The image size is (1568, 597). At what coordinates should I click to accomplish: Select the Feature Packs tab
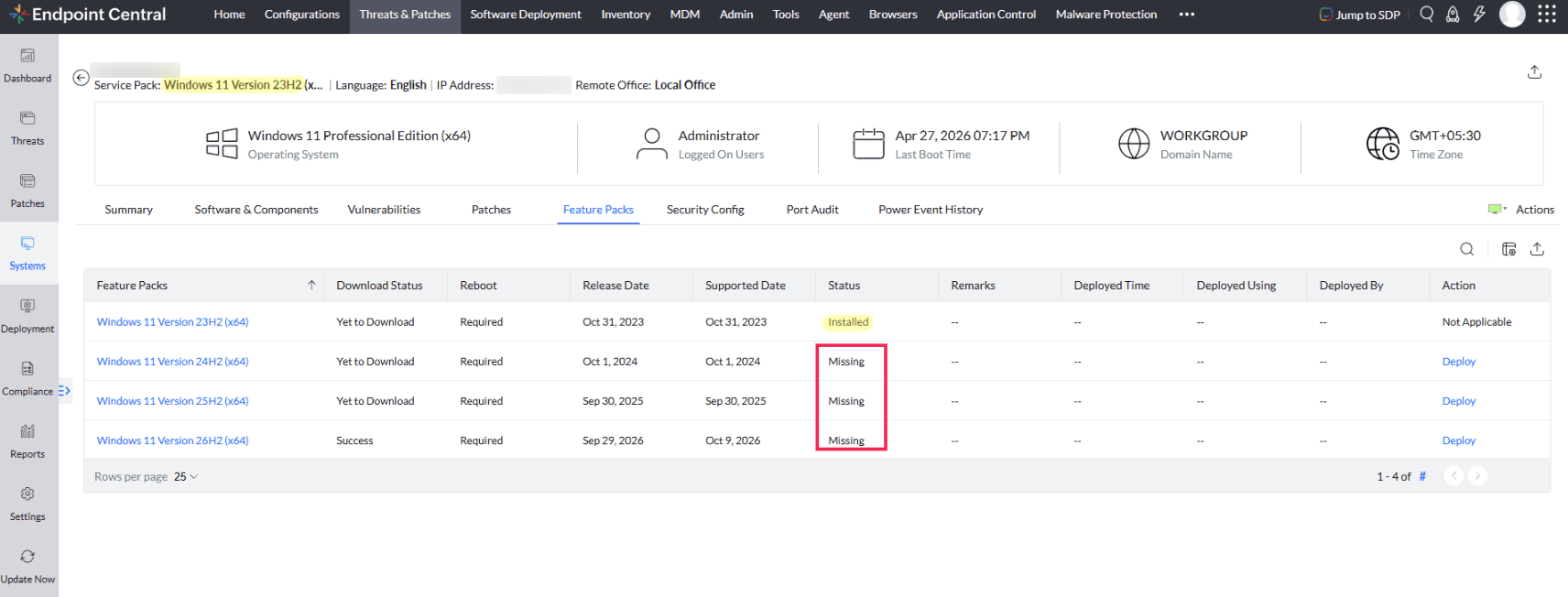click(598, 210)
